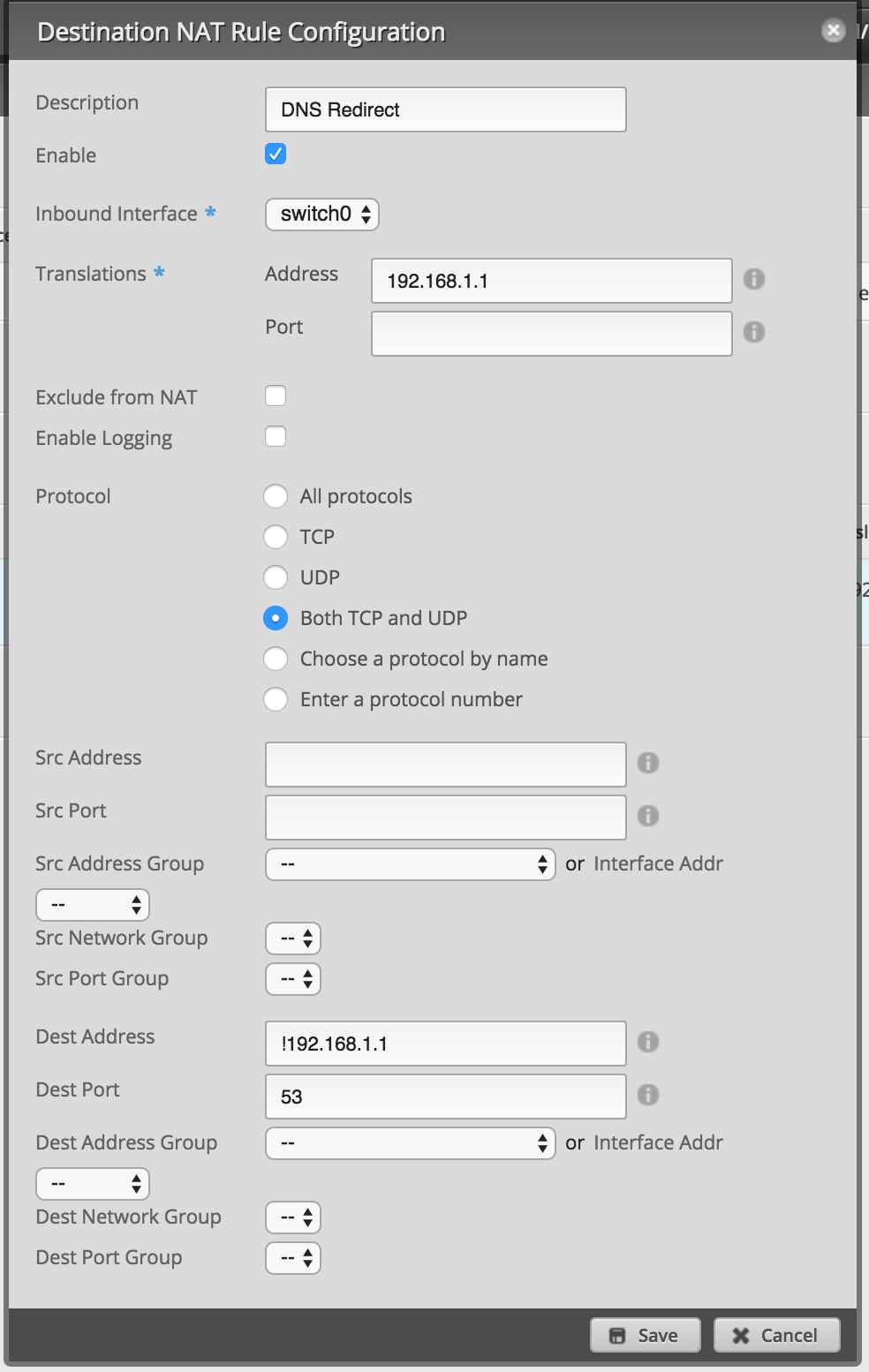Screen dimensions: 869x1372
Task: Cancel the rule configuration dialog
Action: (x=776, y=1335)
